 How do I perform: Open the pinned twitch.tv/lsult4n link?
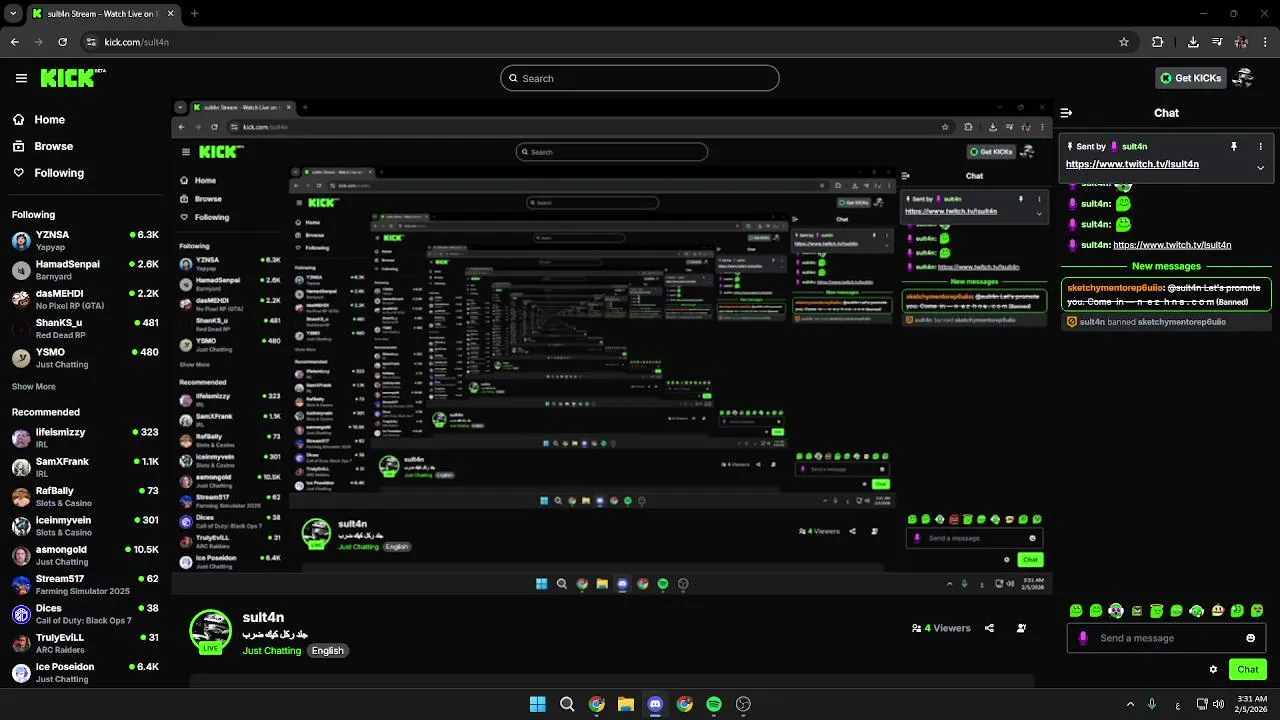click(1132, 164)
